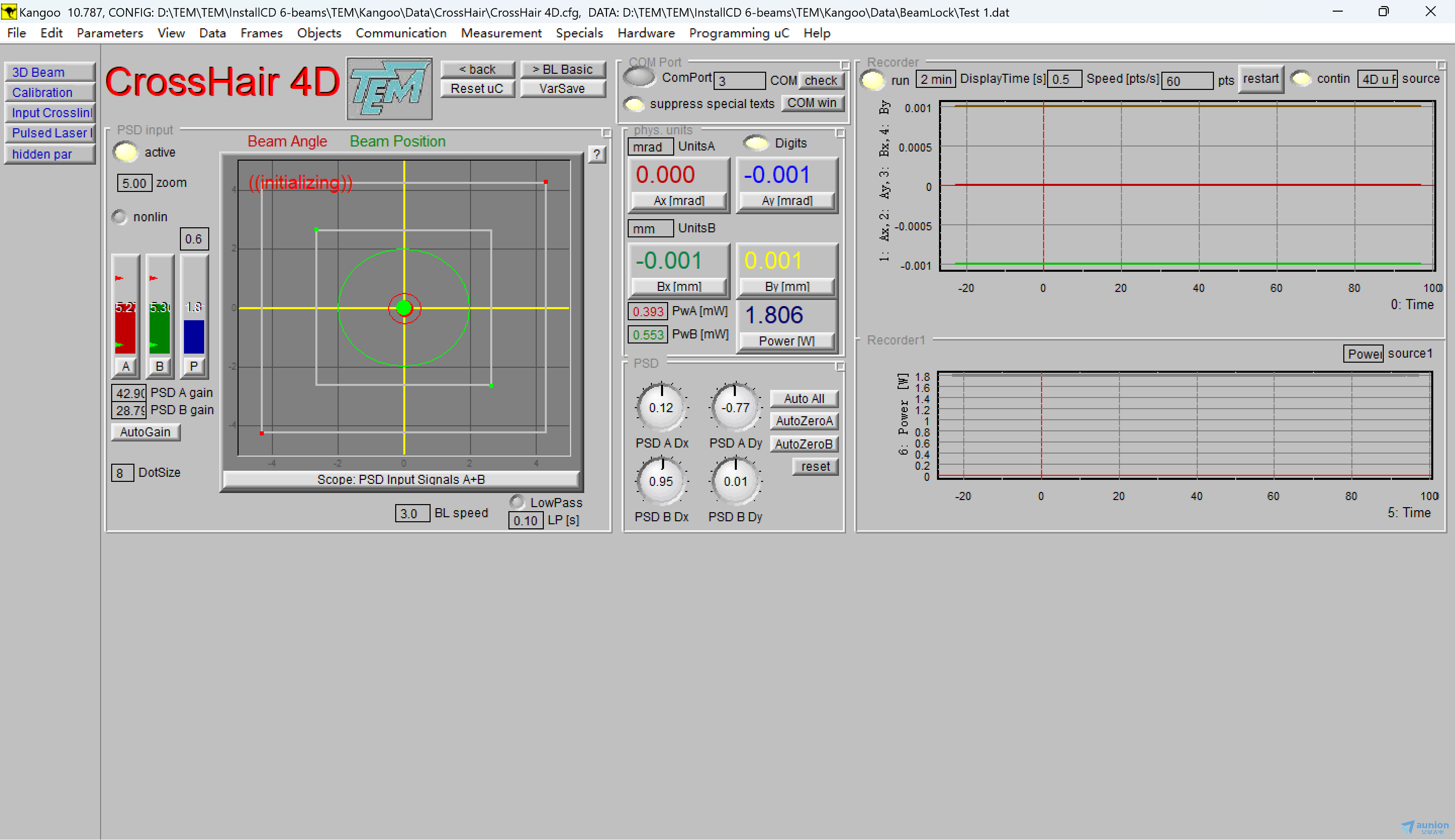1455x840 pixels.
Task: Click the 3D Beam sidebar button
Action: pyautogui.click(x=50, y=72)
